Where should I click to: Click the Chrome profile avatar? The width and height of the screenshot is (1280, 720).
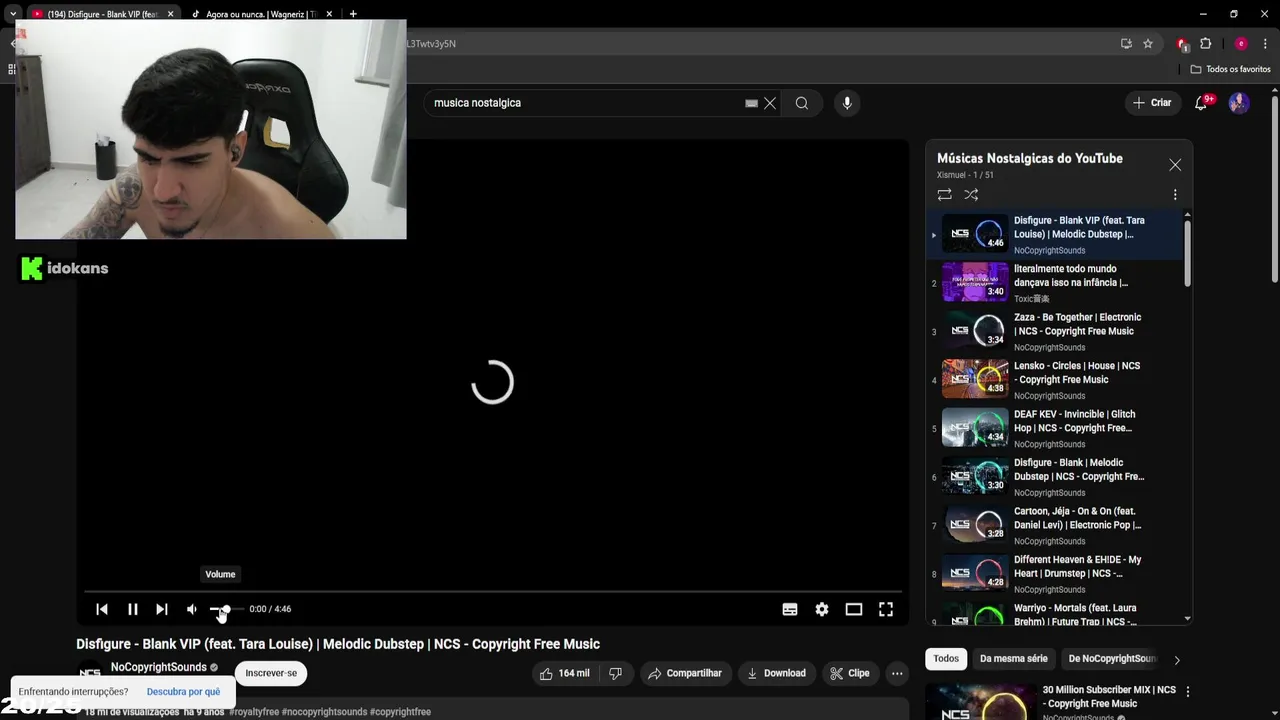click(x=1241, y=44)
